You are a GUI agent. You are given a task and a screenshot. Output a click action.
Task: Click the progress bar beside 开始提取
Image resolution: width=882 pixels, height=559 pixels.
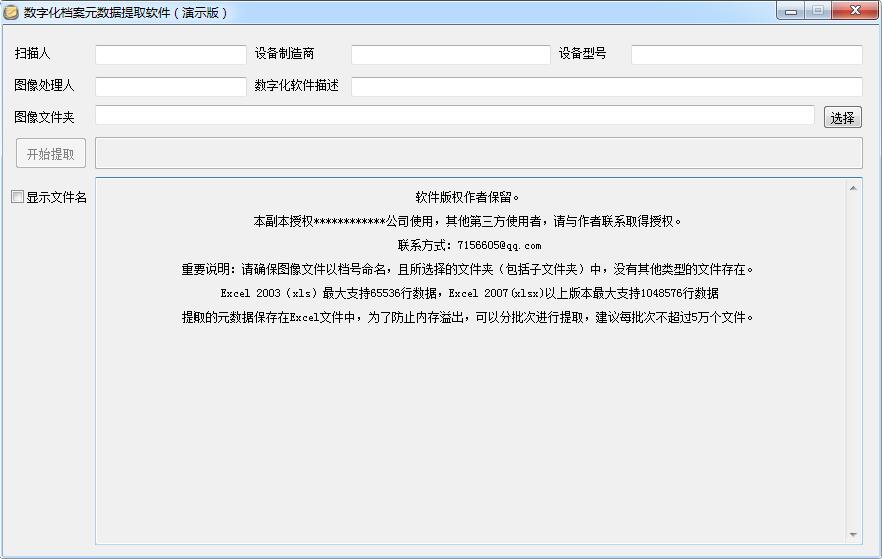point(479,153)
